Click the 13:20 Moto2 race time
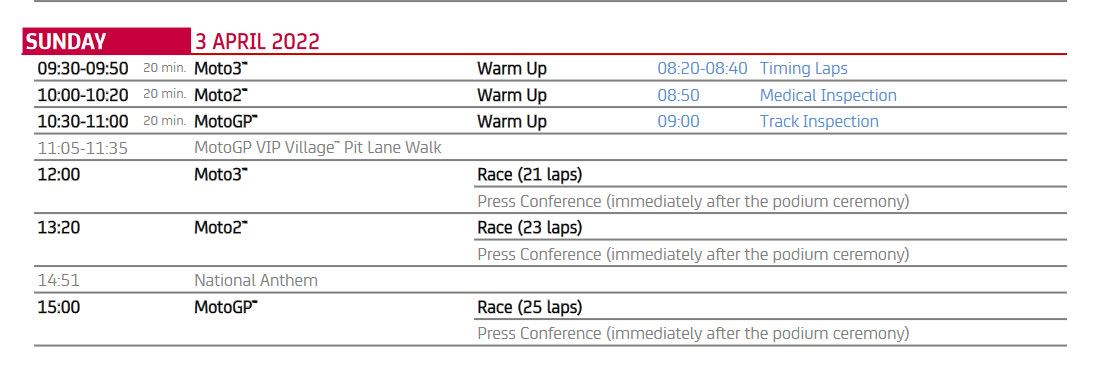The height and width of the screenshot is (378, 1096). coord(58,228)
